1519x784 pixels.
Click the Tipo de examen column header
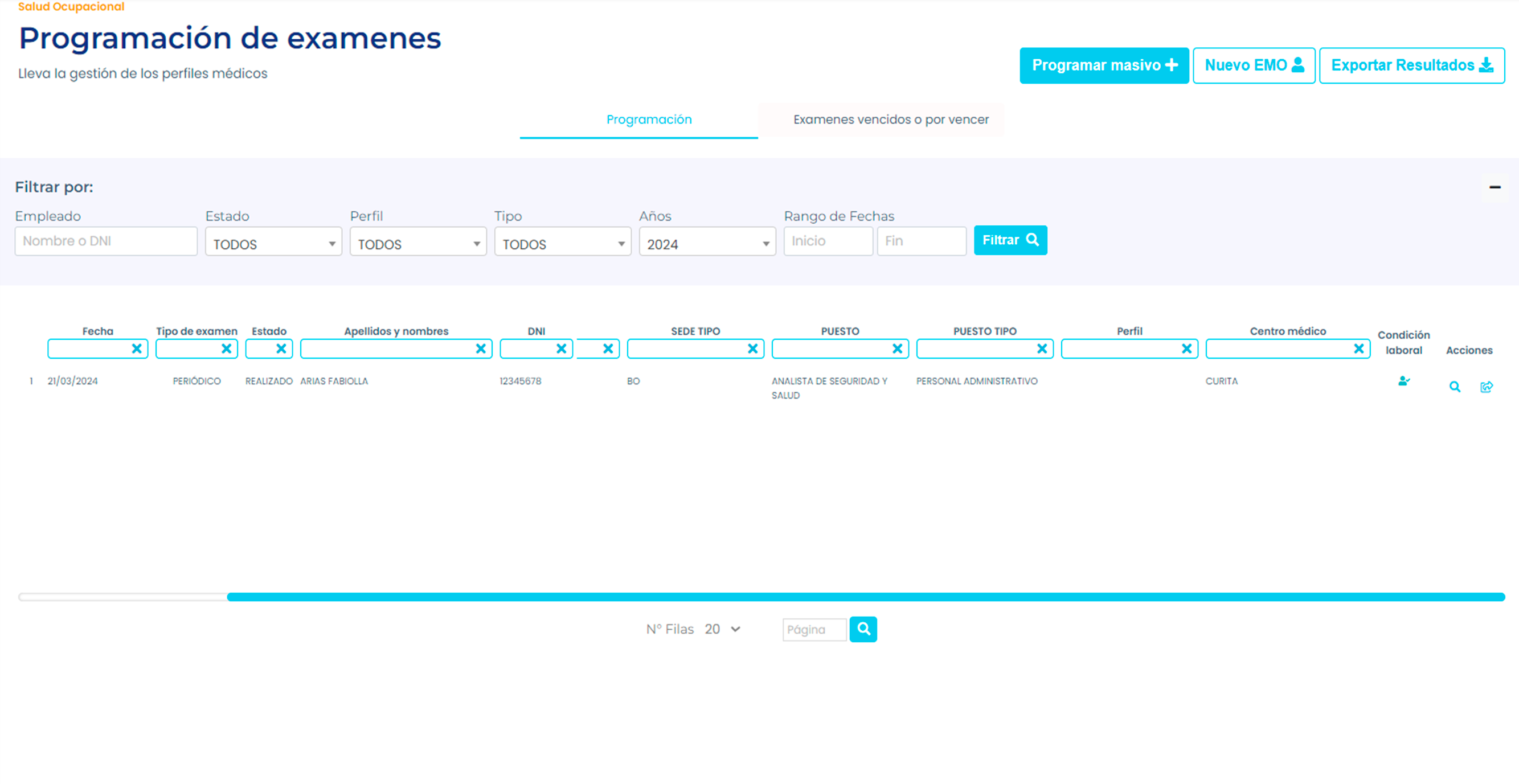(x=197, y=331)
